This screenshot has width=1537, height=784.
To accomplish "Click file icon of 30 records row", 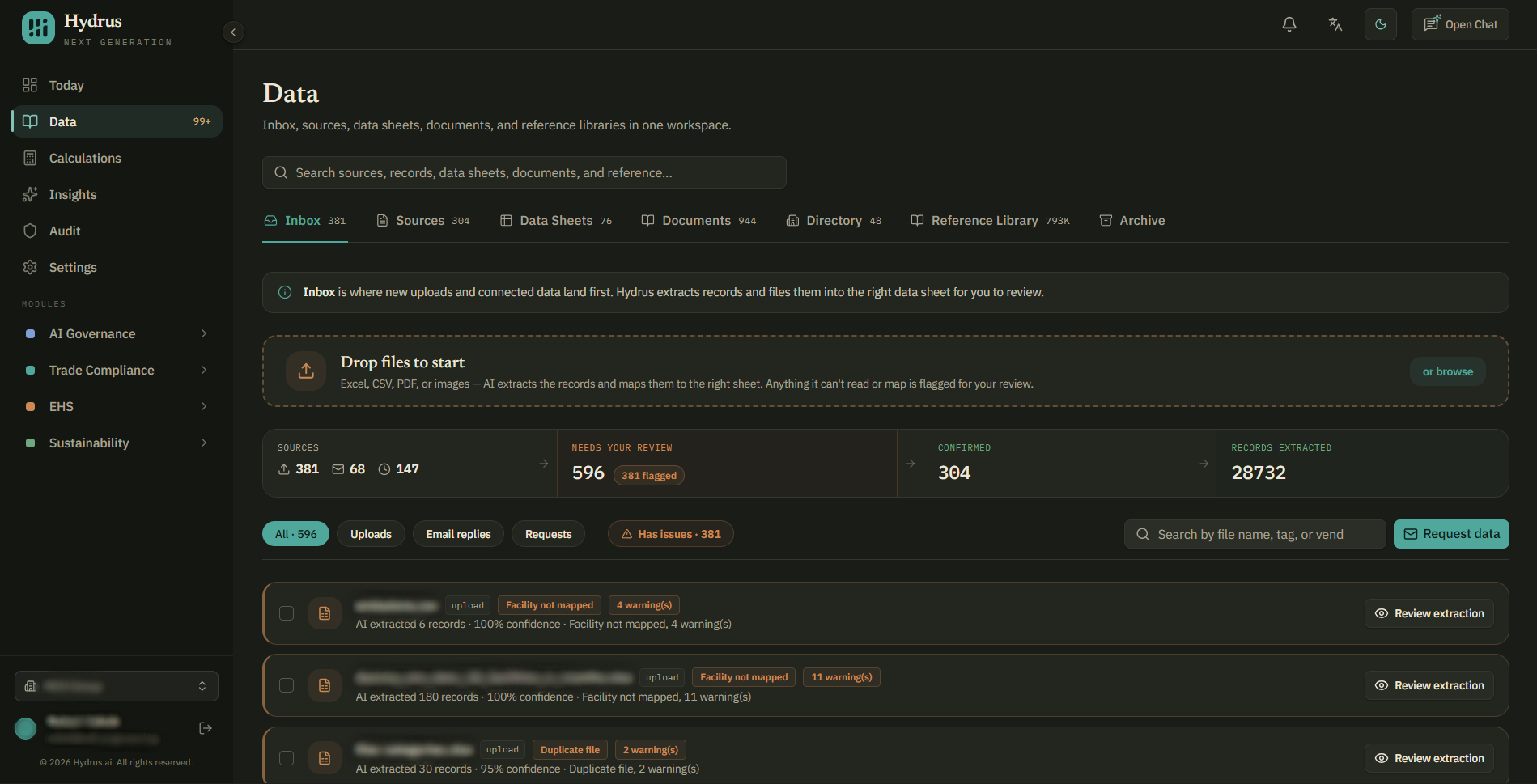I will tap(325, 758).
